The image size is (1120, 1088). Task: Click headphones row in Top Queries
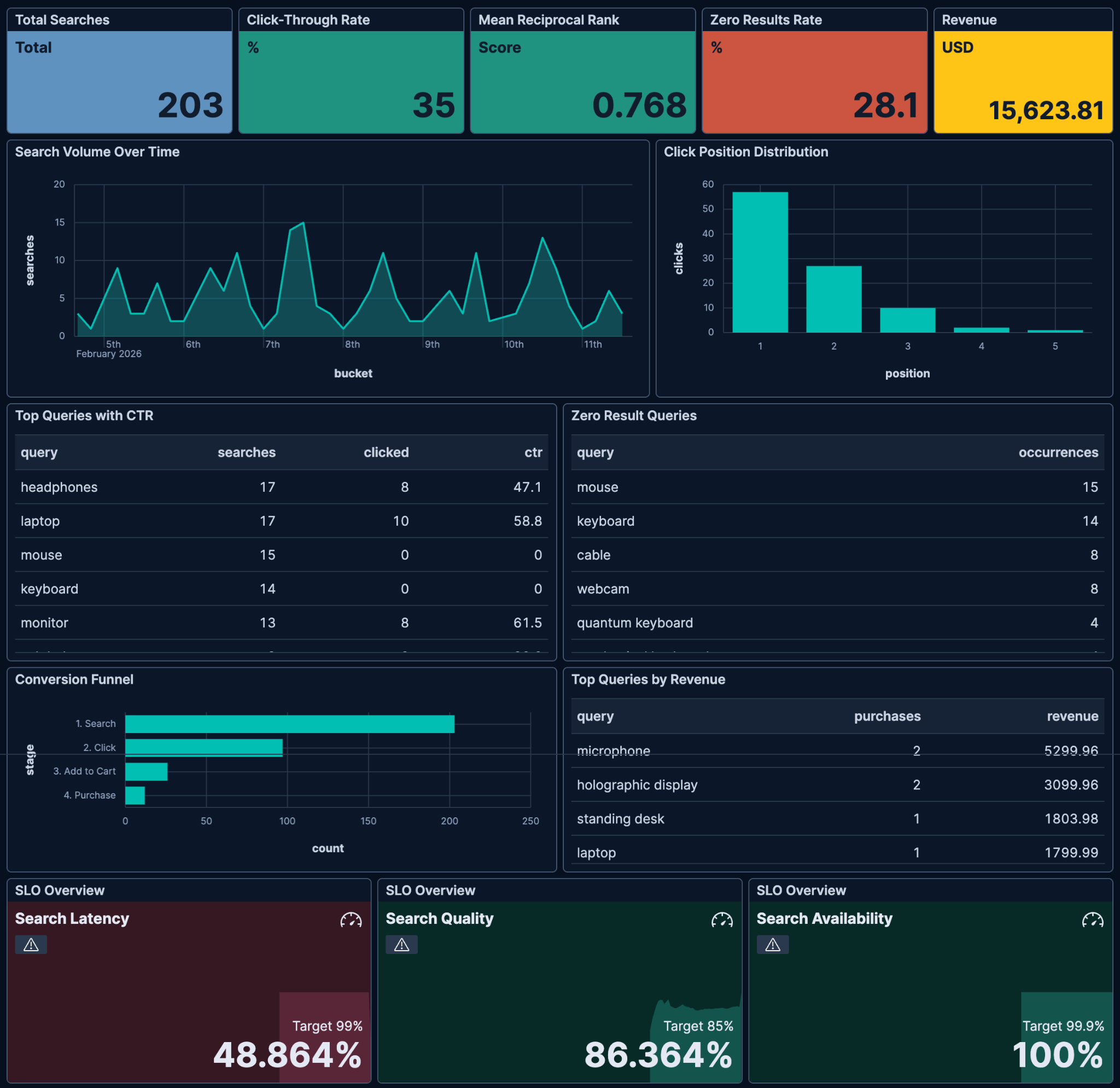point(281,487)
